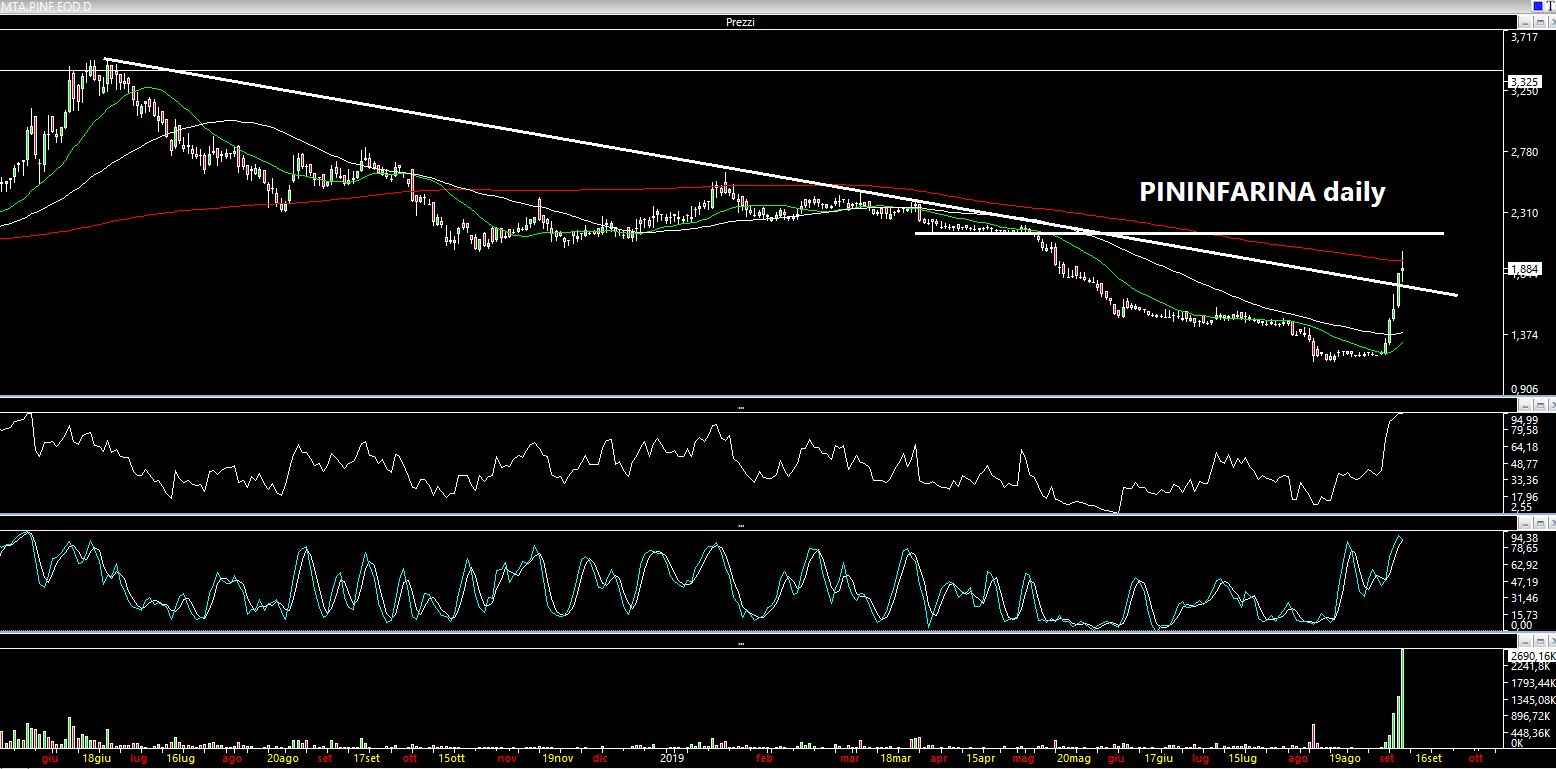
Task: Click the 1,374 price axis label
Action: click(1525, 336)
